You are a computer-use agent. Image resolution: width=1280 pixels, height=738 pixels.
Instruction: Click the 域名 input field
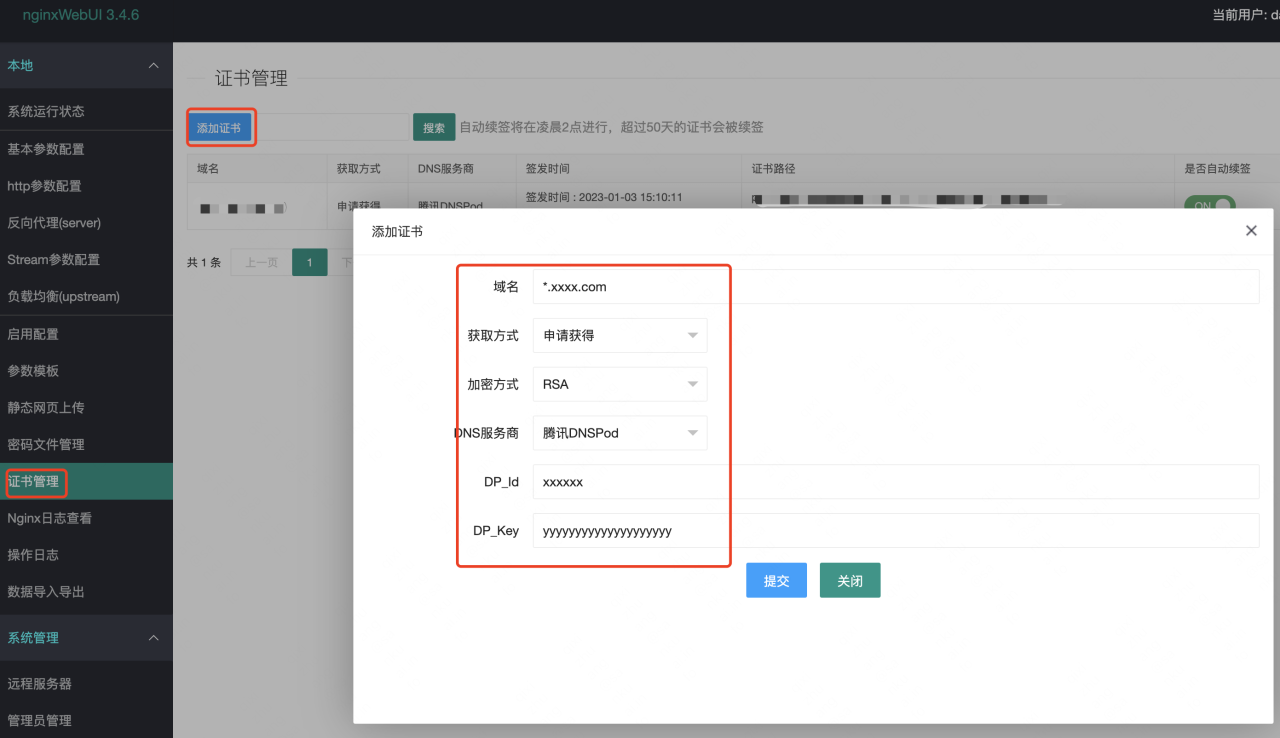tap(895, 287)
